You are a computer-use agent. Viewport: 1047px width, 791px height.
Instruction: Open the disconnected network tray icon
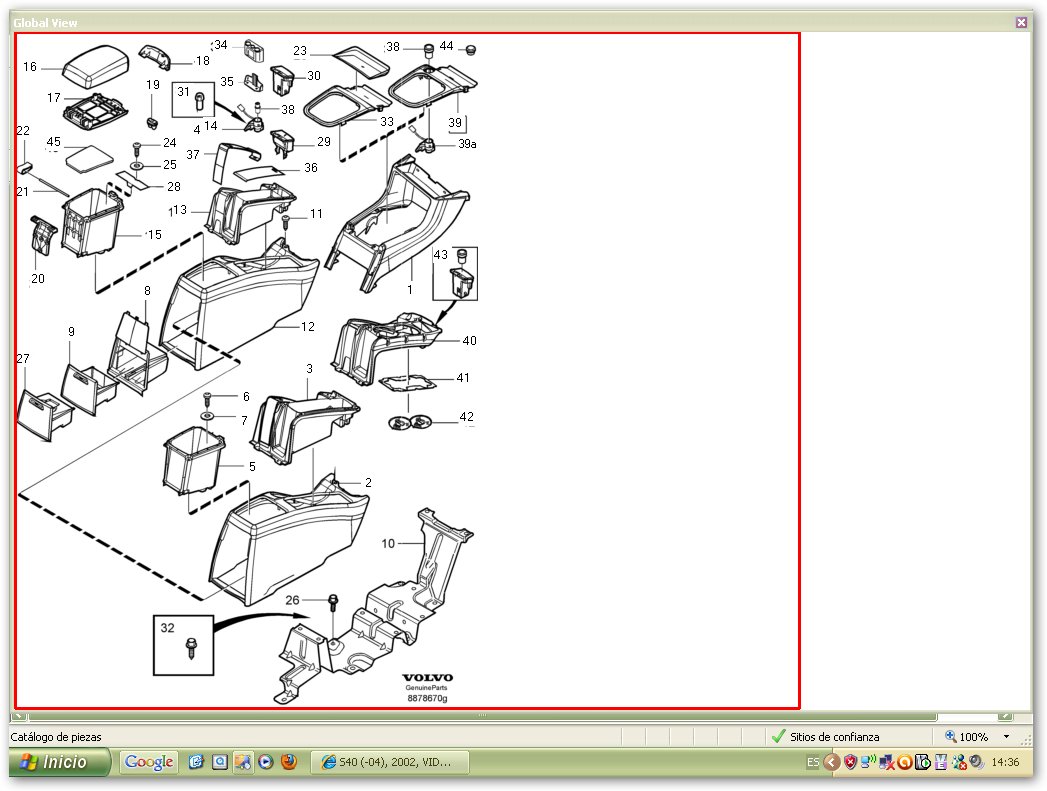pos(887,762)
